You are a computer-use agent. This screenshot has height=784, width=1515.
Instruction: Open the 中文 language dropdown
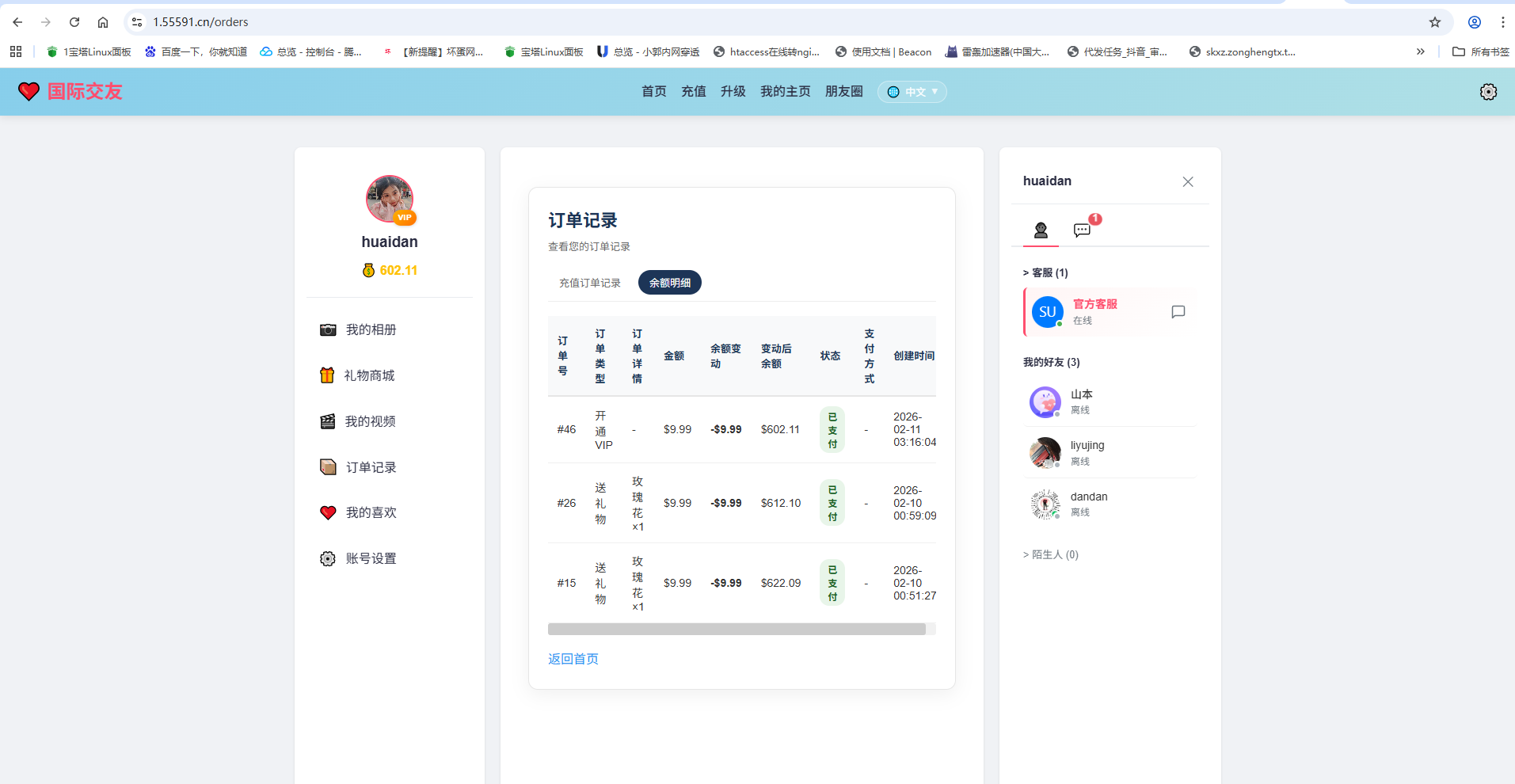click(912, 92)
